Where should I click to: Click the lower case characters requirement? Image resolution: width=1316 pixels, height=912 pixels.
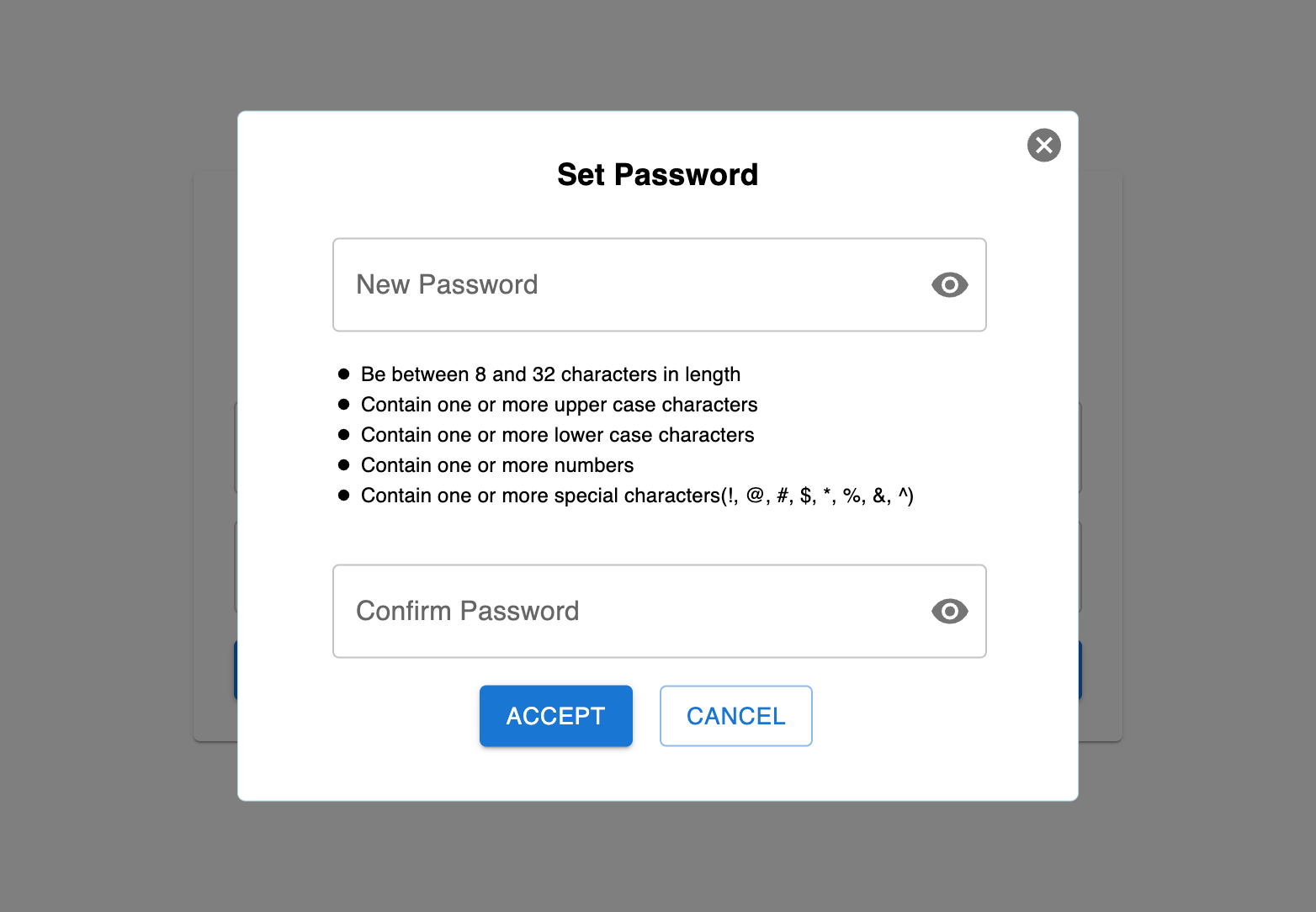tap(557, 435)
